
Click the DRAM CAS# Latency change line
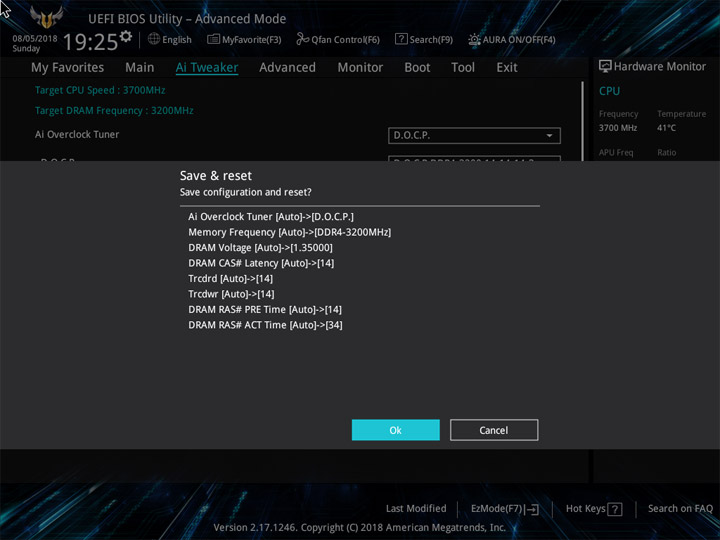tap(261, 263)
